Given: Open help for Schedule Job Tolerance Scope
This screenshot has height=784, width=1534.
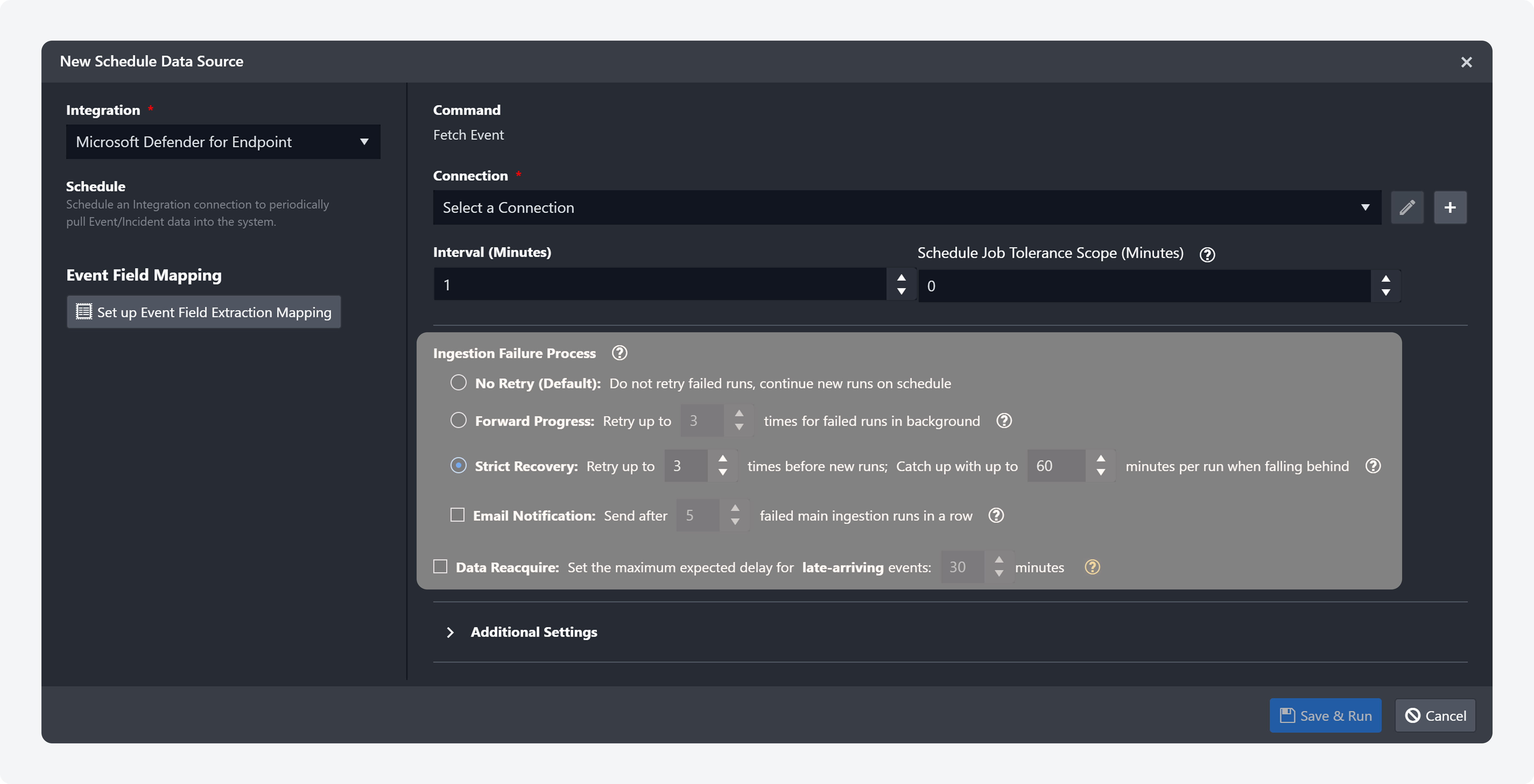Looking at the screenshot, I should 1207,254.
